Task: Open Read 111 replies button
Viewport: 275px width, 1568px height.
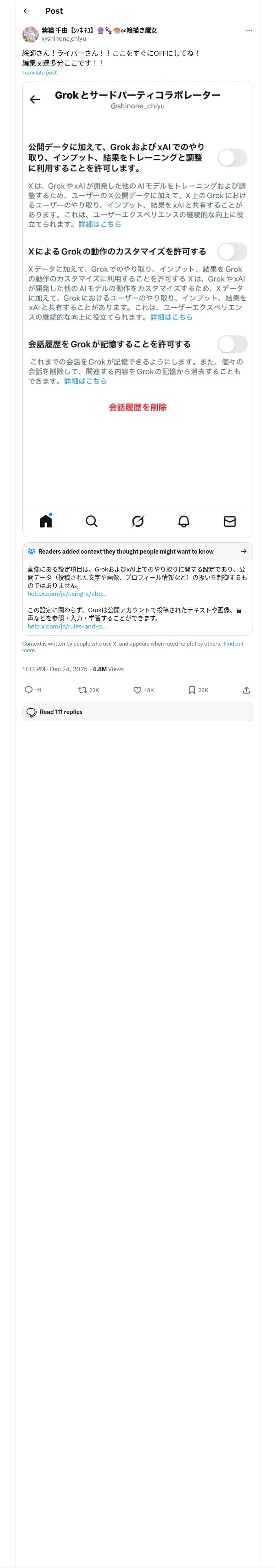Action: click(x=137, y=712)
